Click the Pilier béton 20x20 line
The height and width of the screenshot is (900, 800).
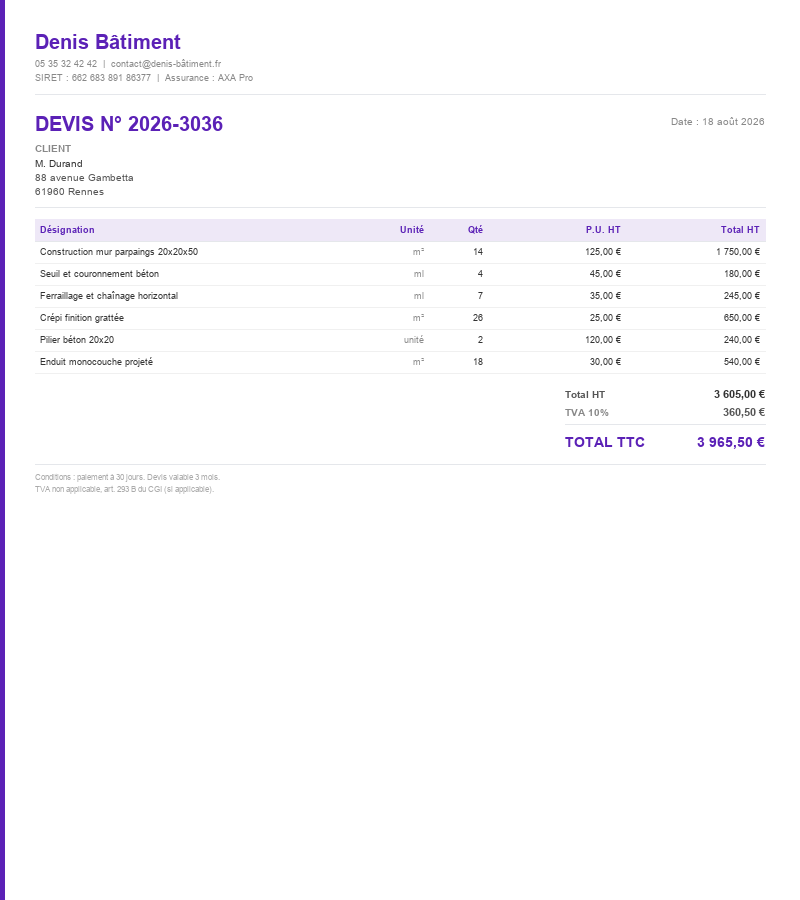click(400, 340)
